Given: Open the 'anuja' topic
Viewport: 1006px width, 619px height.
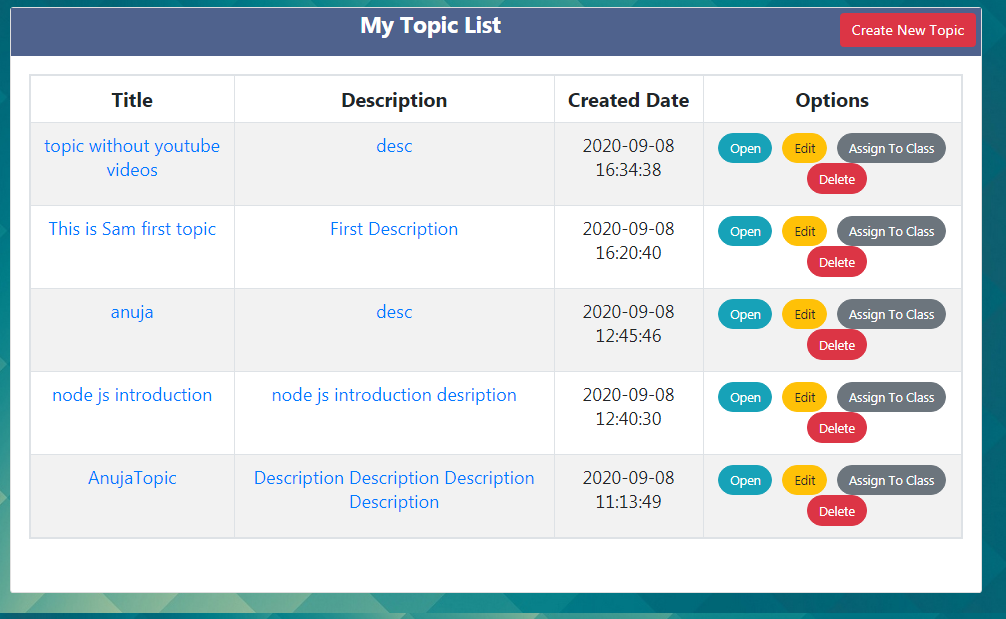Looking at the screenshot, I should point(744,314).
